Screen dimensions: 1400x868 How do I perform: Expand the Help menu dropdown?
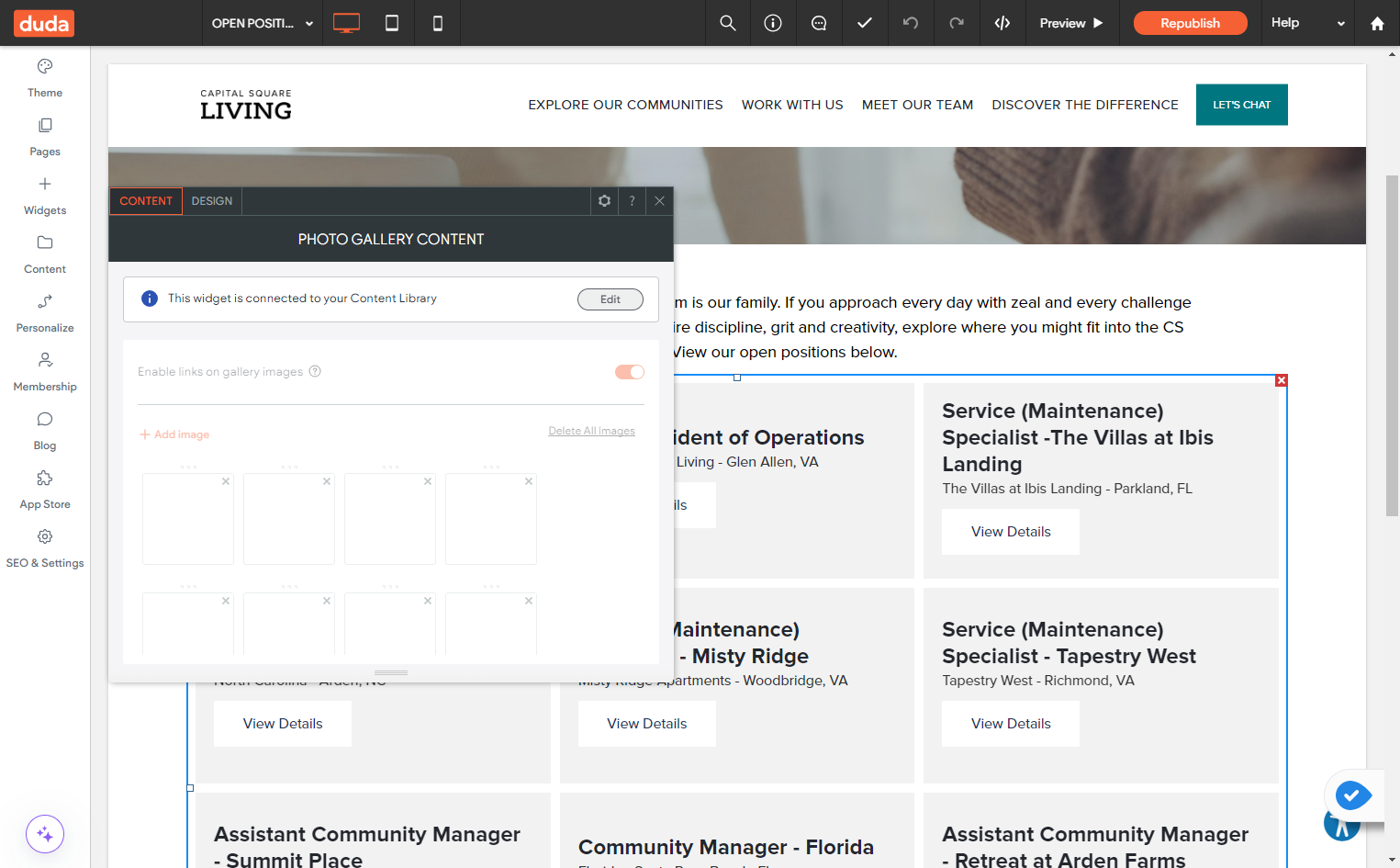click(x=1307, y=23)
